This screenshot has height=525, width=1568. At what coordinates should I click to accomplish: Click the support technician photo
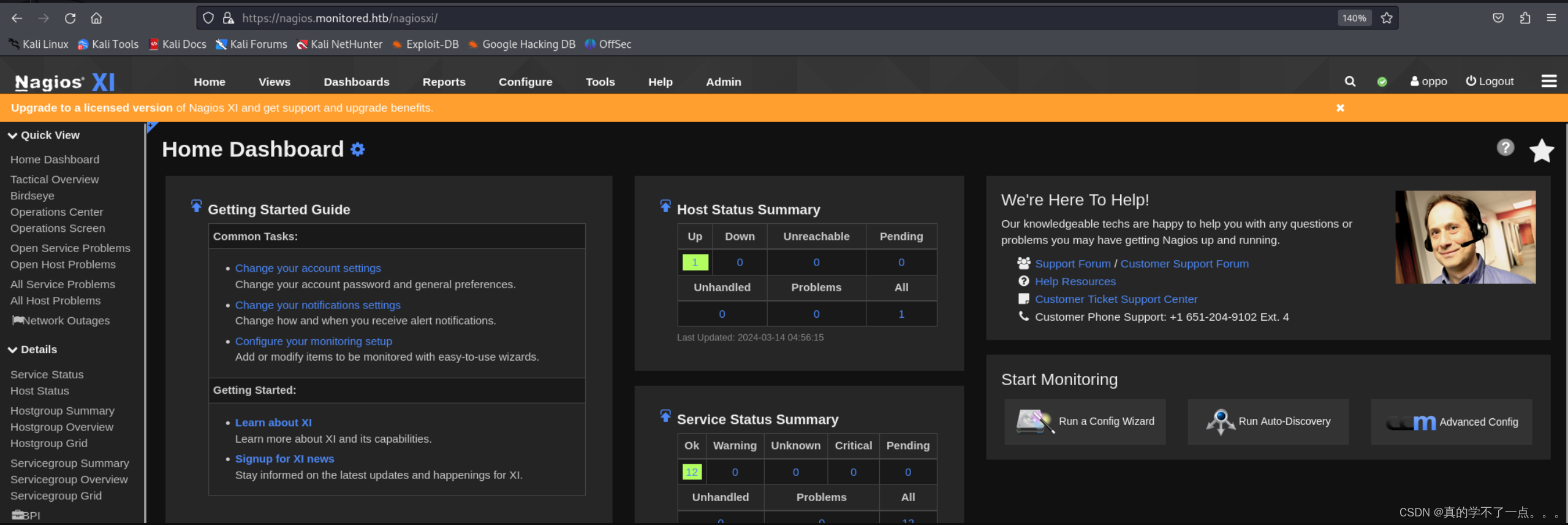1466,237
